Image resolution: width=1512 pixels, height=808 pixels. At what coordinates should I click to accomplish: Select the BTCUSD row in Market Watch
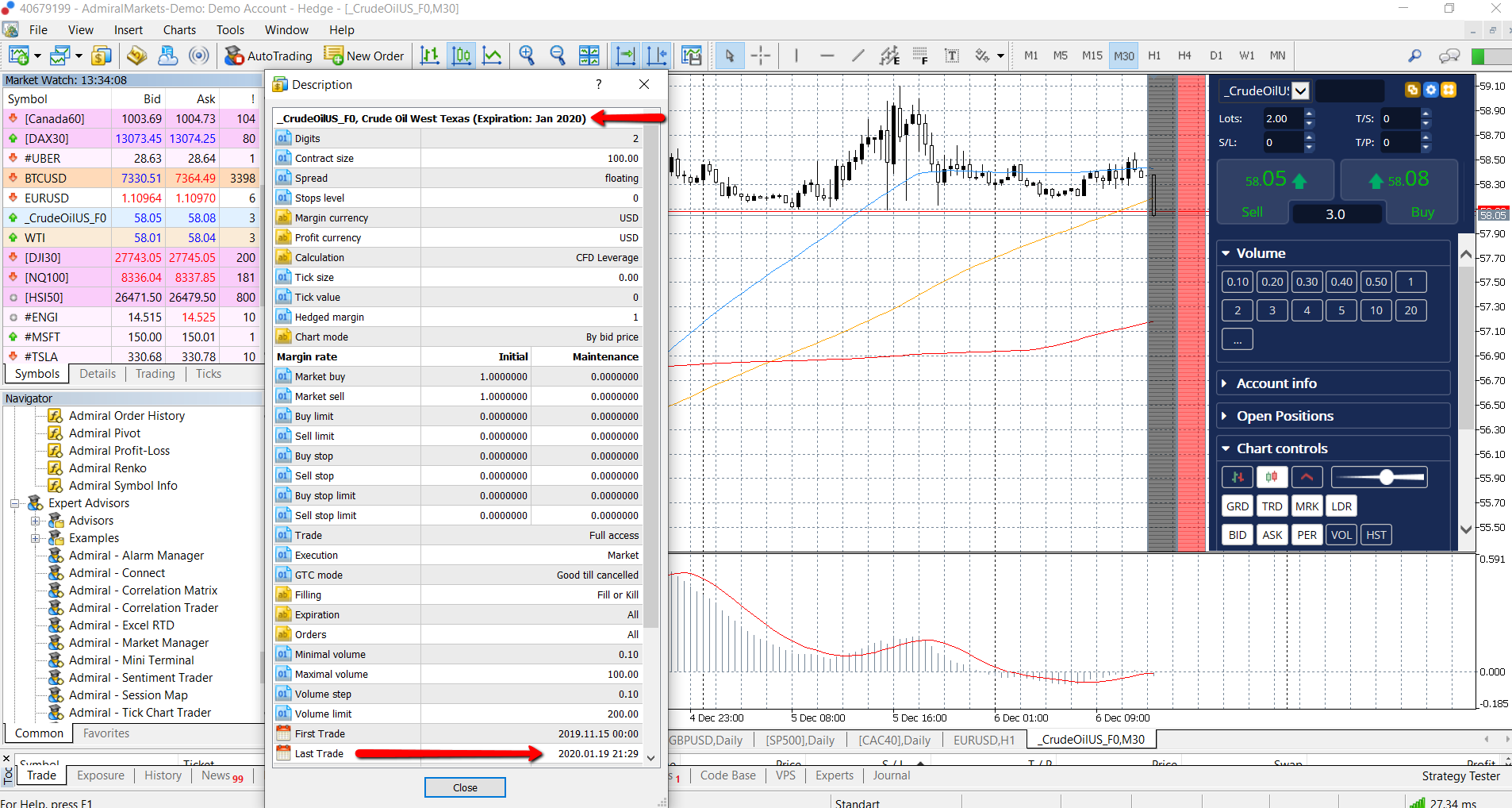coord(131,178)
